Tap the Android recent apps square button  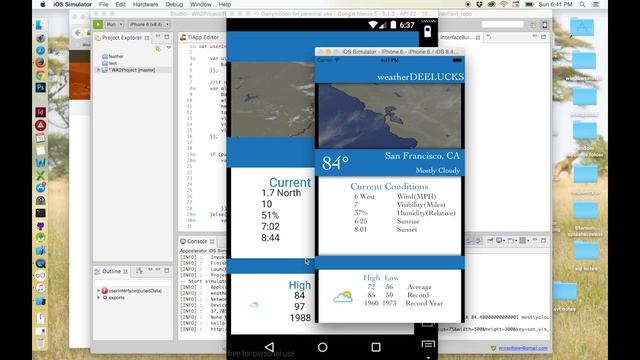coord(376,347)
